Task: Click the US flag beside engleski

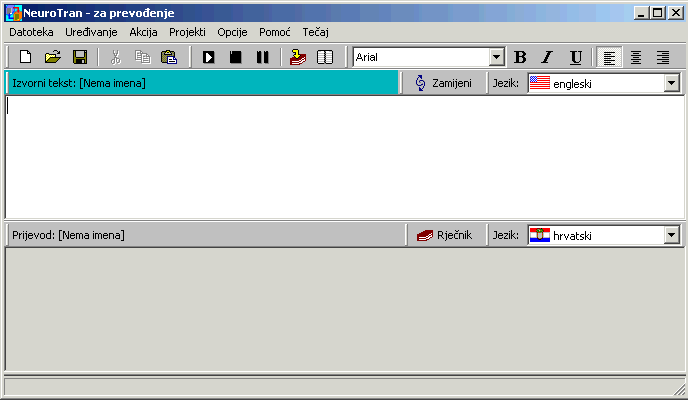Action: [540, 82]
